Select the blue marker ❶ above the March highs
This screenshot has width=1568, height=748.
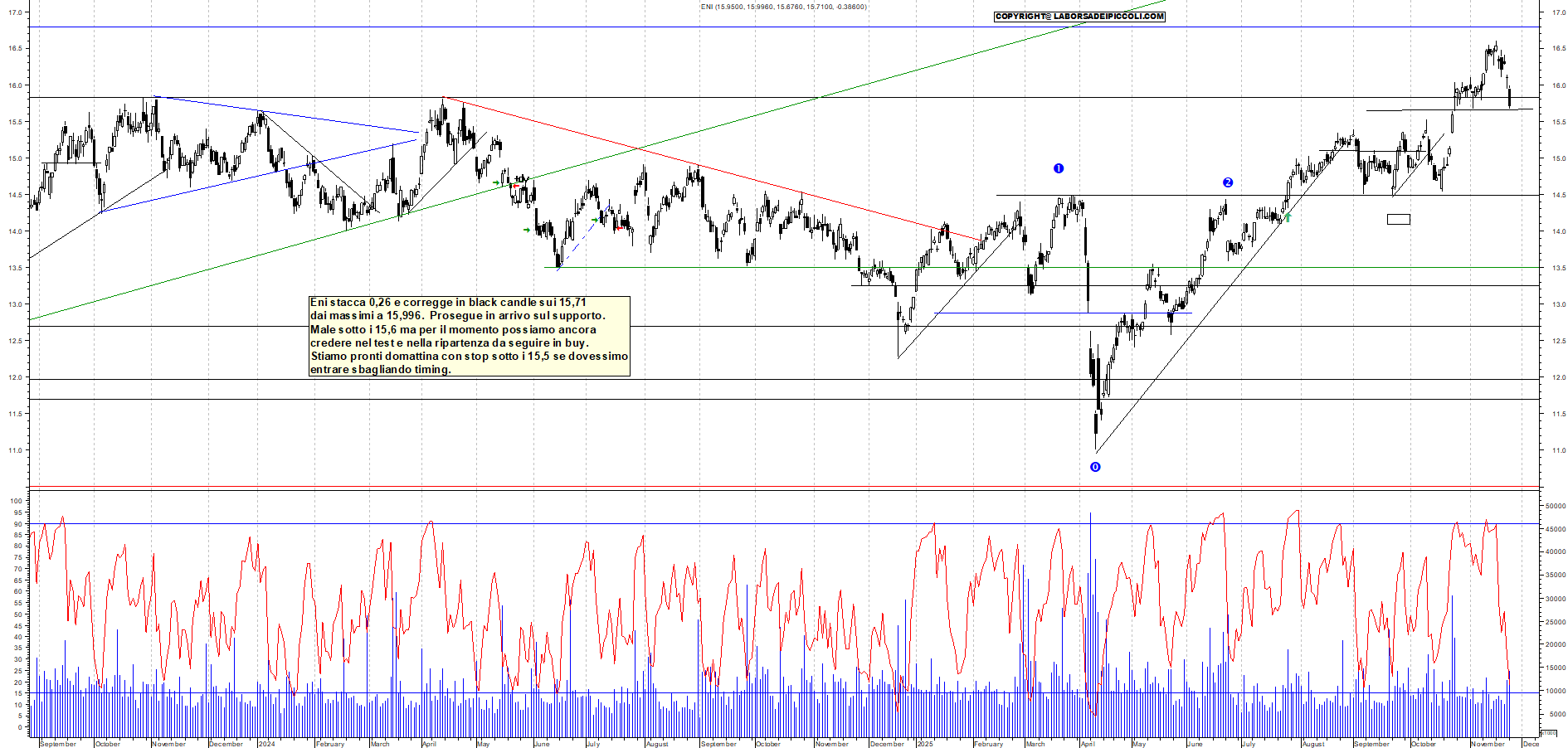[x=1058, y=168]
